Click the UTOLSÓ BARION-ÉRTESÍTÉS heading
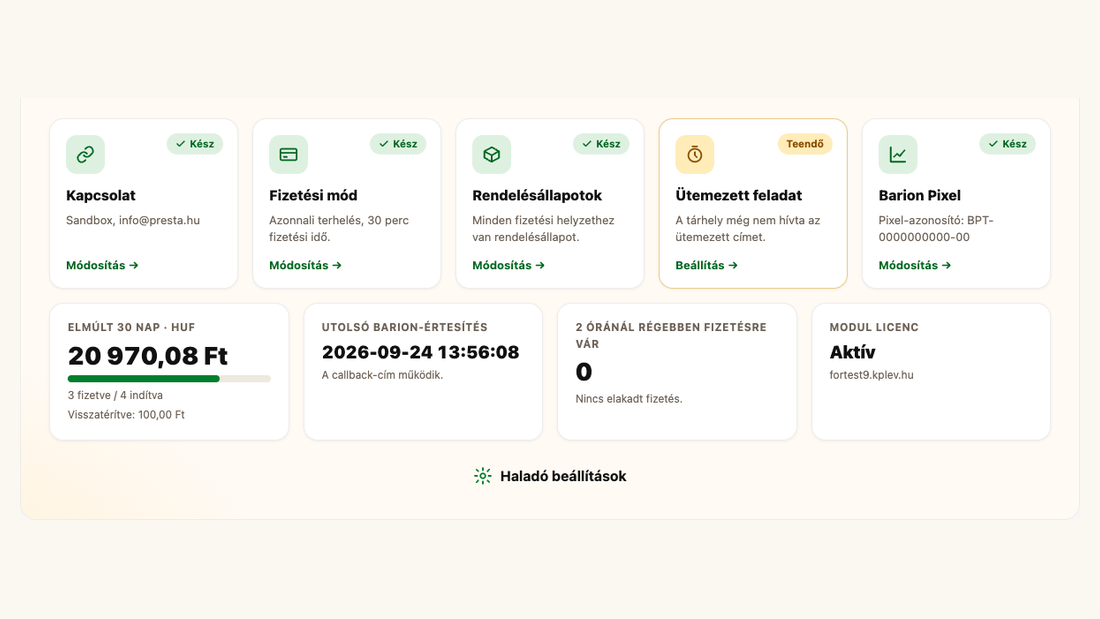Image resolution: width=1100 pixels, height=619 pixels. 404,327
